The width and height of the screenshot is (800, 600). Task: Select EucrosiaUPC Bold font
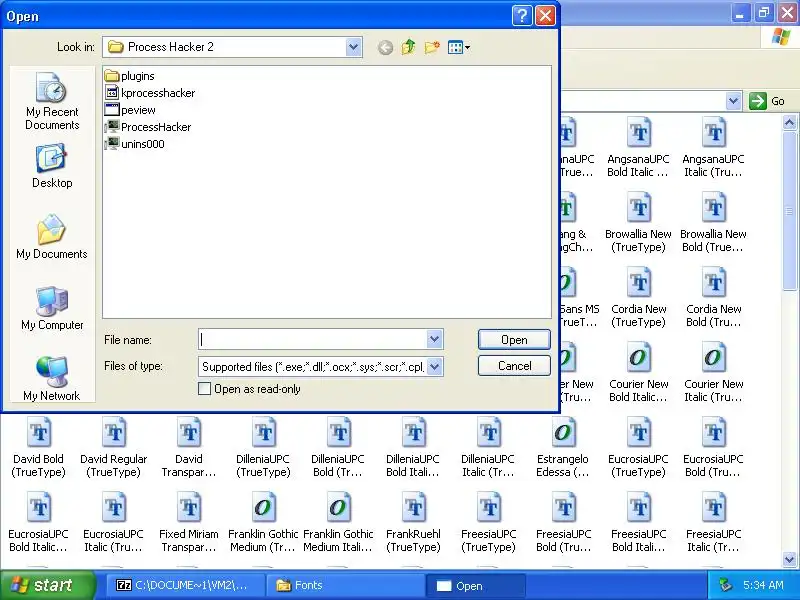[713, 447]
